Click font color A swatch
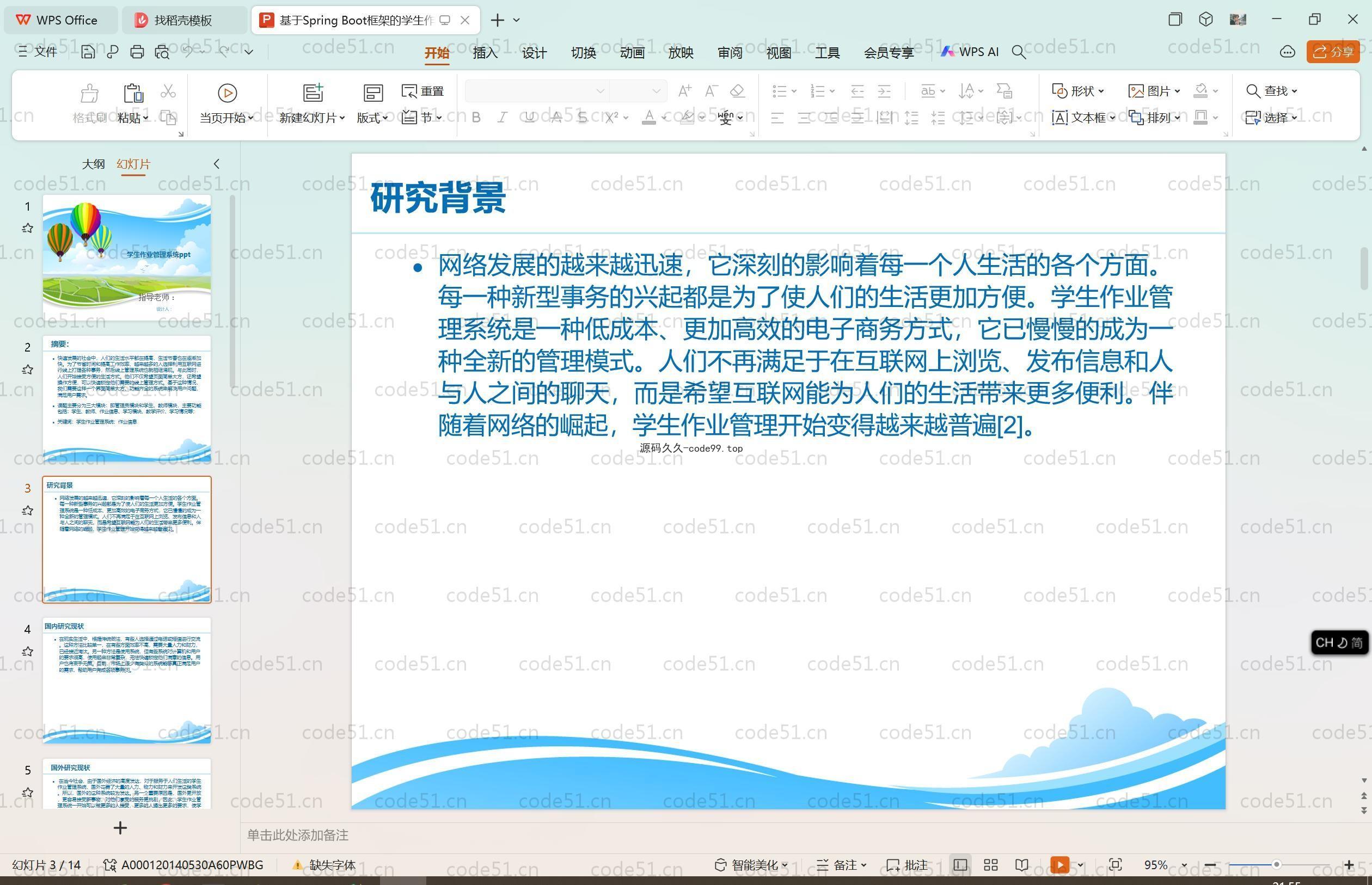This screenshot has width=1372, height=885. tap(649, 117)
